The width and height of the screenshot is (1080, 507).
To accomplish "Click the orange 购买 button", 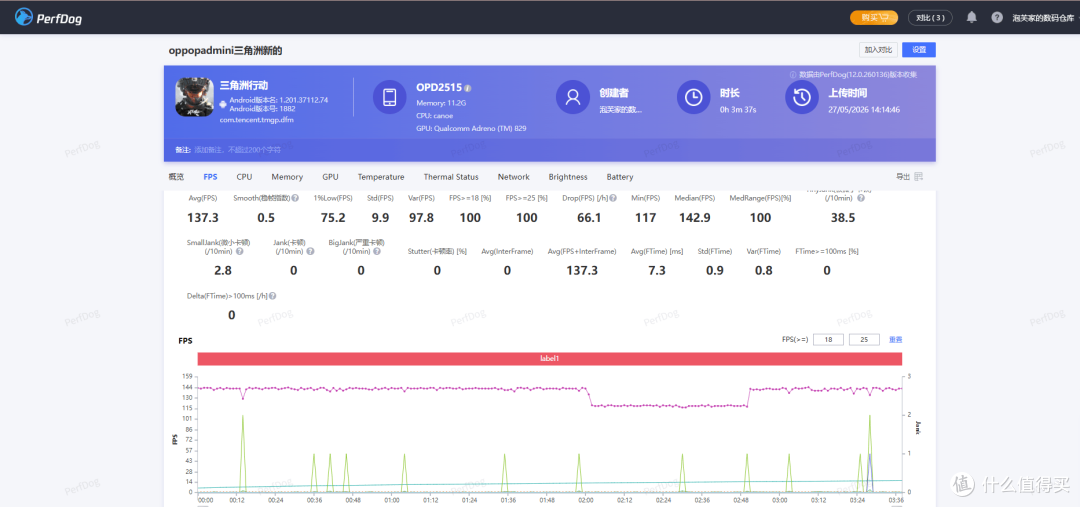I will 874,17.
